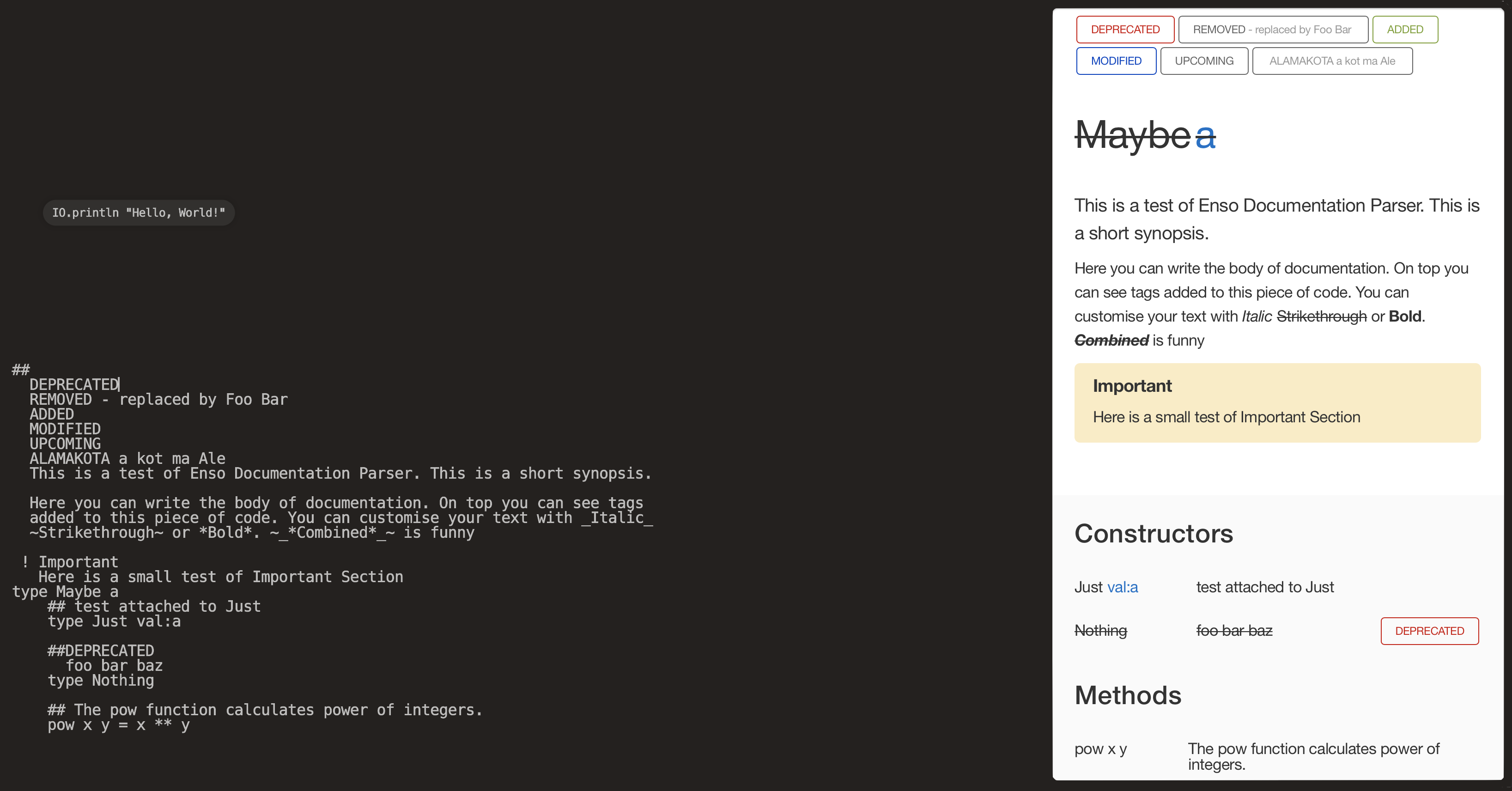Click the red DEPRECATED tag at top
Image resolution: width=1512 pixels, height=791 pixels.
click(1124, 30)
